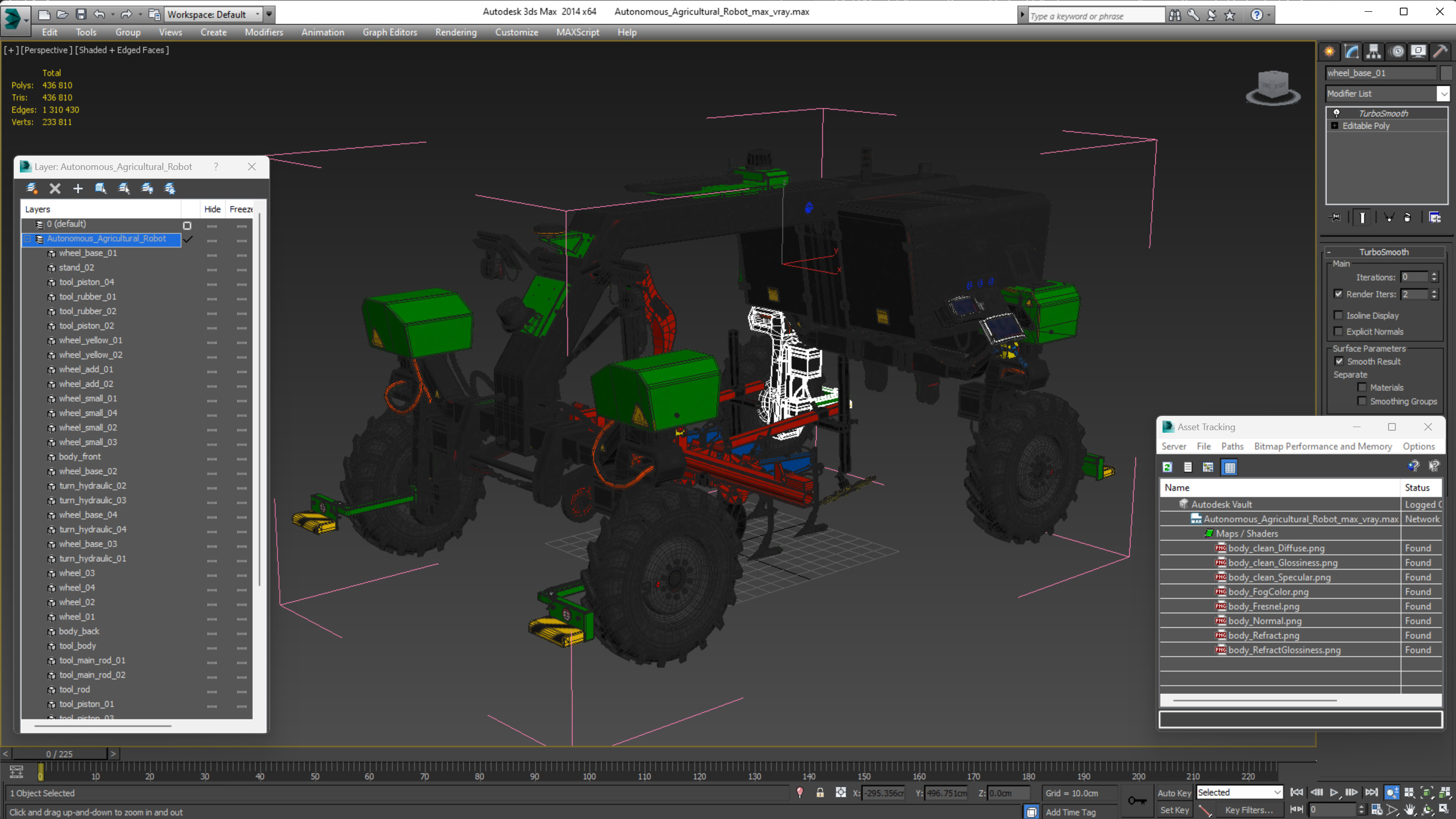Click the refresh icon in Asset Tracking
Viewport: 1456px width, 819px height.
point(1167,467)
